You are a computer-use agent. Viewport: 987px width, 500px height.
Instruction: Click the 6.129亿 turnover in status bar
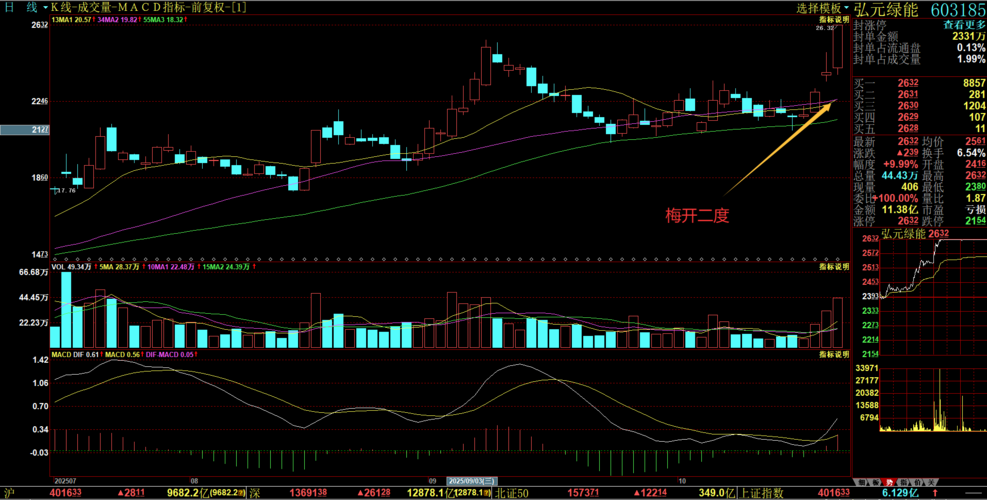pos(899,492)
